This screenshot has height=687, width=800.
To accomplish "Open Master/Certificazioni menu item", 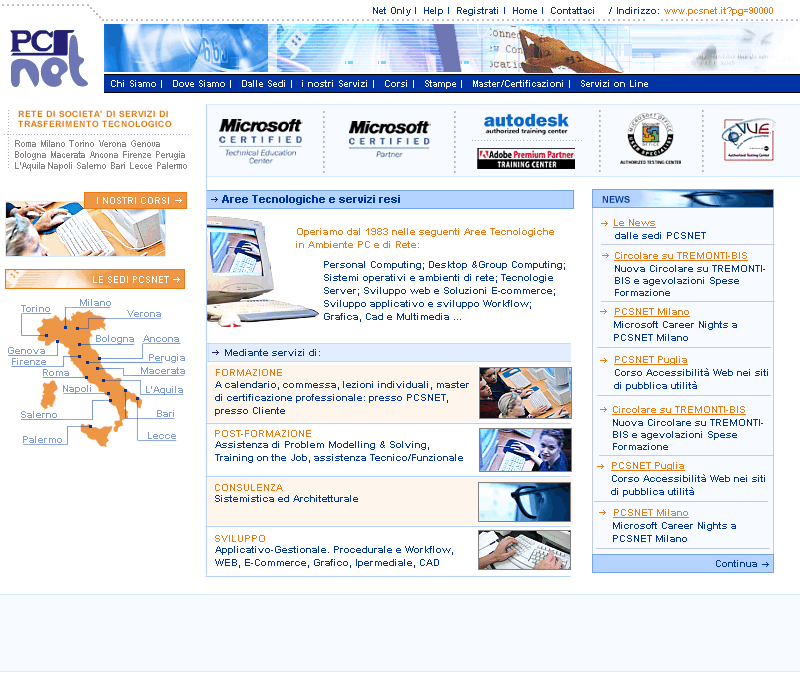I will point(518,84).
